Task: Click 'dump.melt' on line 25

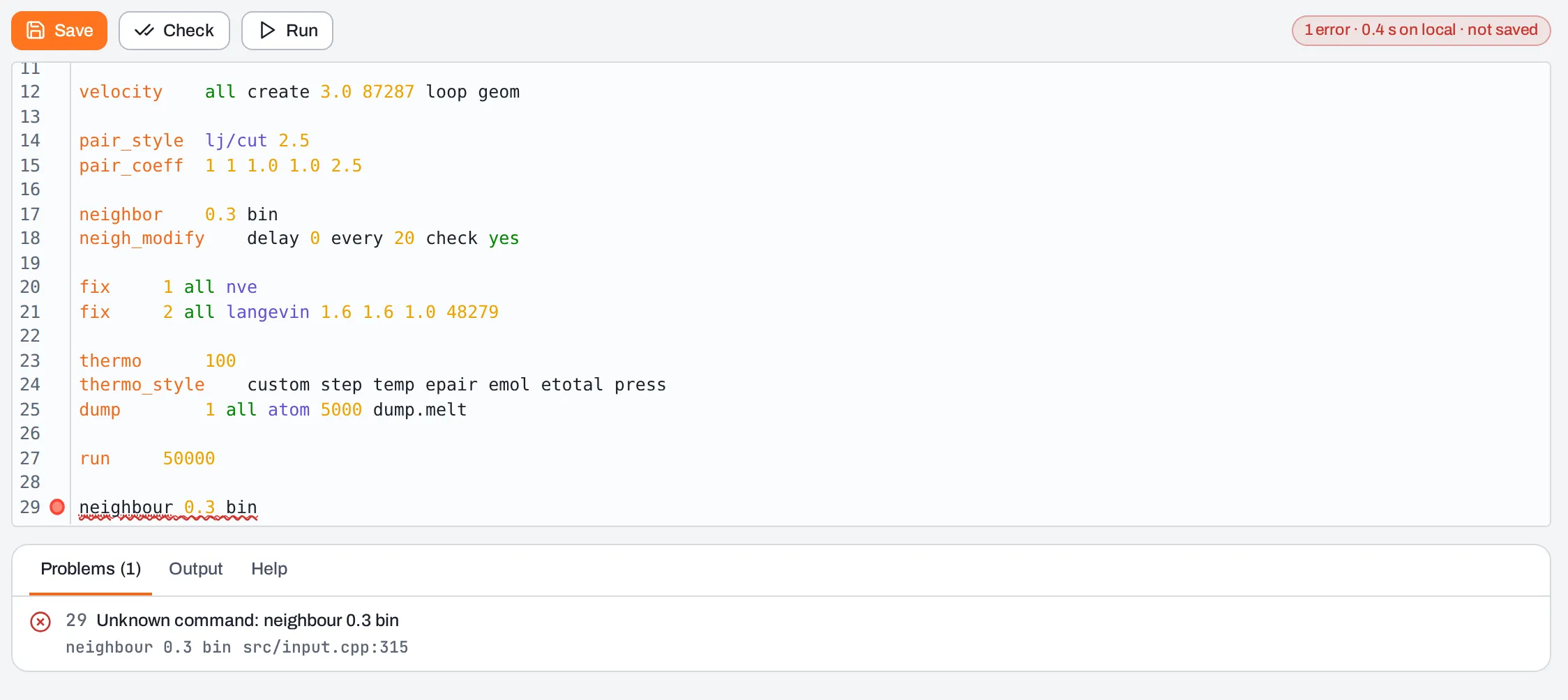Action: click(x=420, y=410)
